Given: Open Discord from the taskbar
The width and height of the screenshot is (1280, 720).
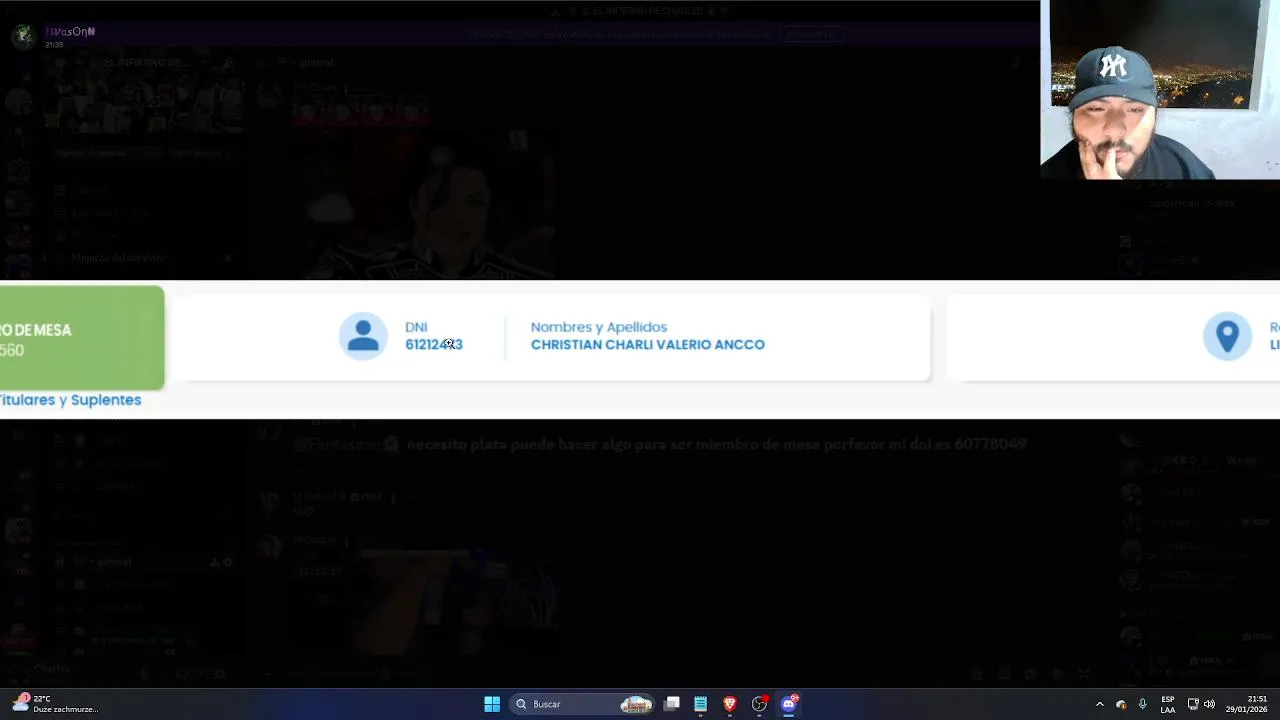Looking at the screenshot, I should click(x=789, y=704).
